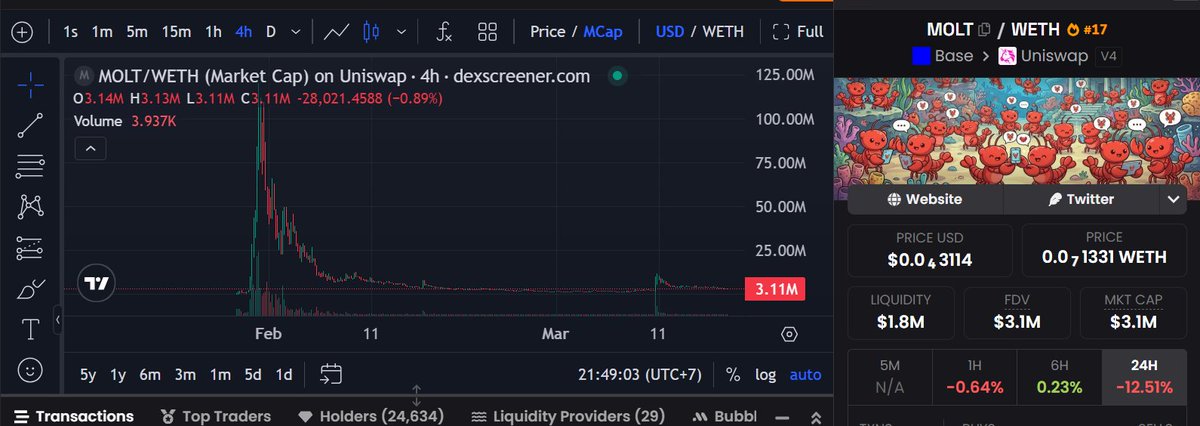Select the 5M price change tab
The width and height of the screenshot is (1200, 426).
tap(888, 377)
